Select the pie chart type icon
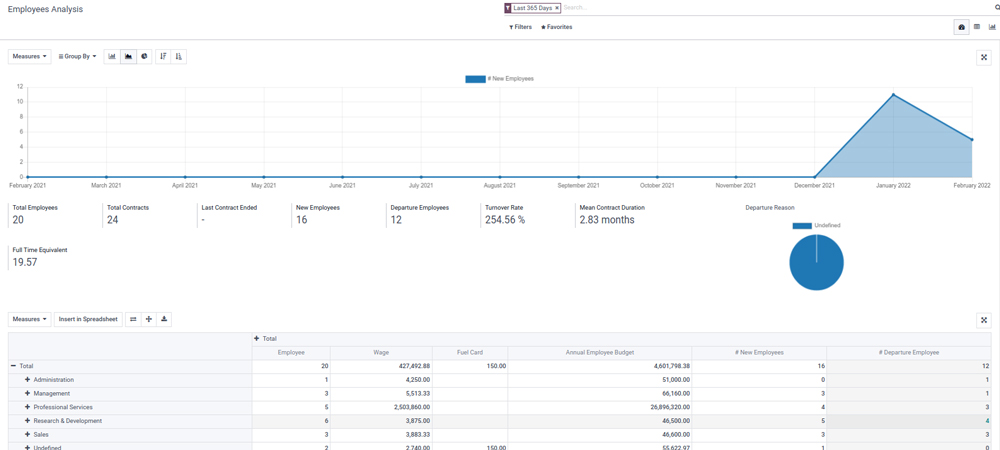This screenshot has height=450, width=1000. [x=144, y=57]
